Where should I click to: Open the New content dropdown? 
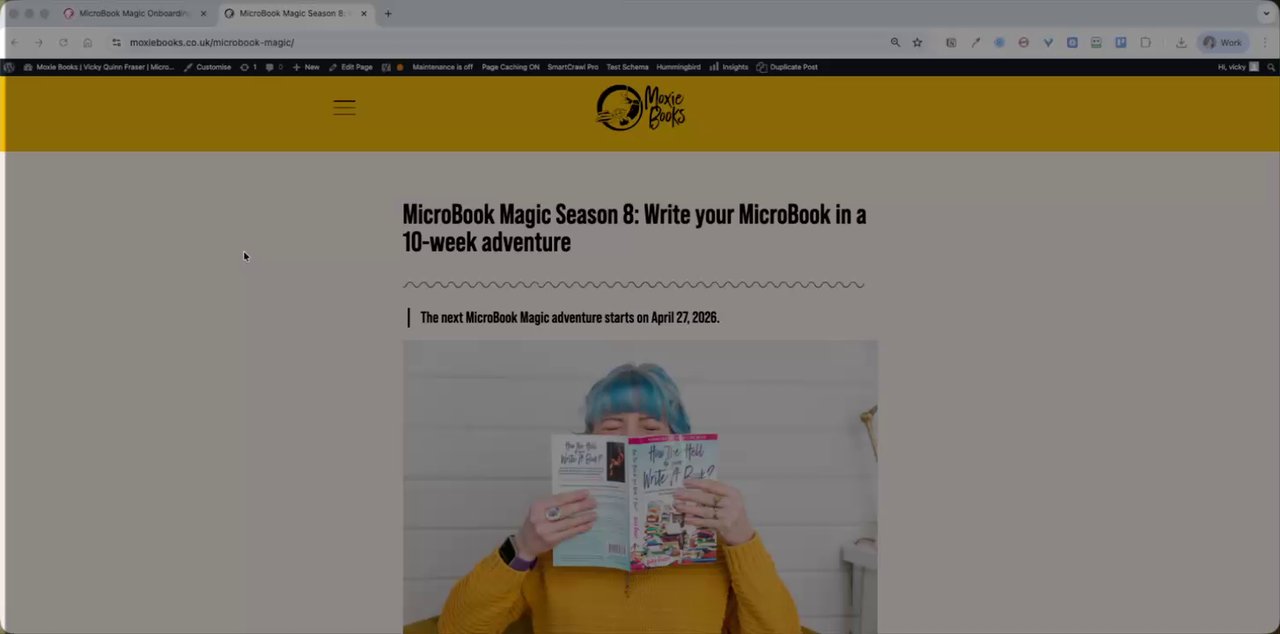tap(306, 67)
